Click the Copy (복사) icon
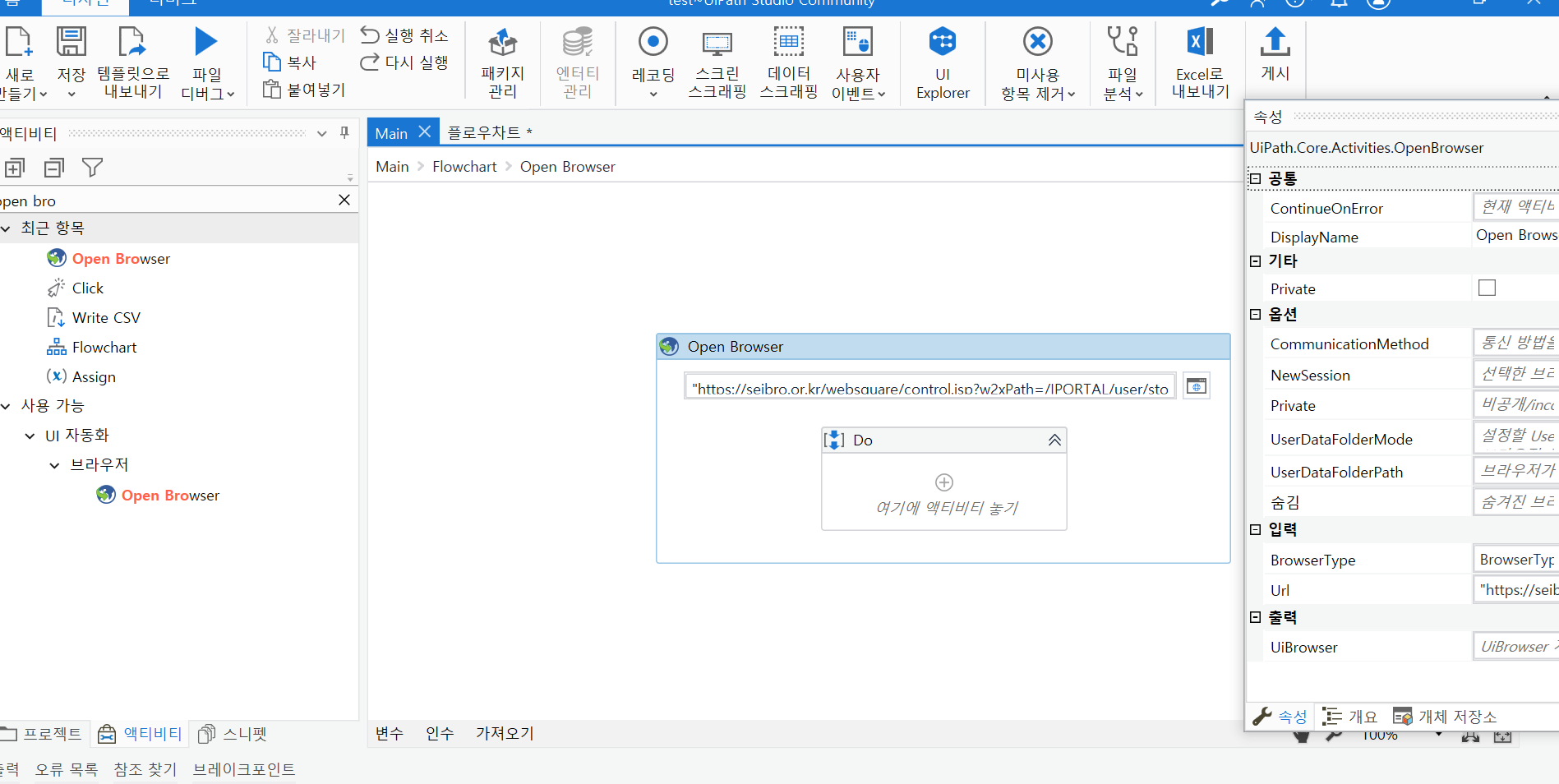1559x784 pixels. pos(272,62)
